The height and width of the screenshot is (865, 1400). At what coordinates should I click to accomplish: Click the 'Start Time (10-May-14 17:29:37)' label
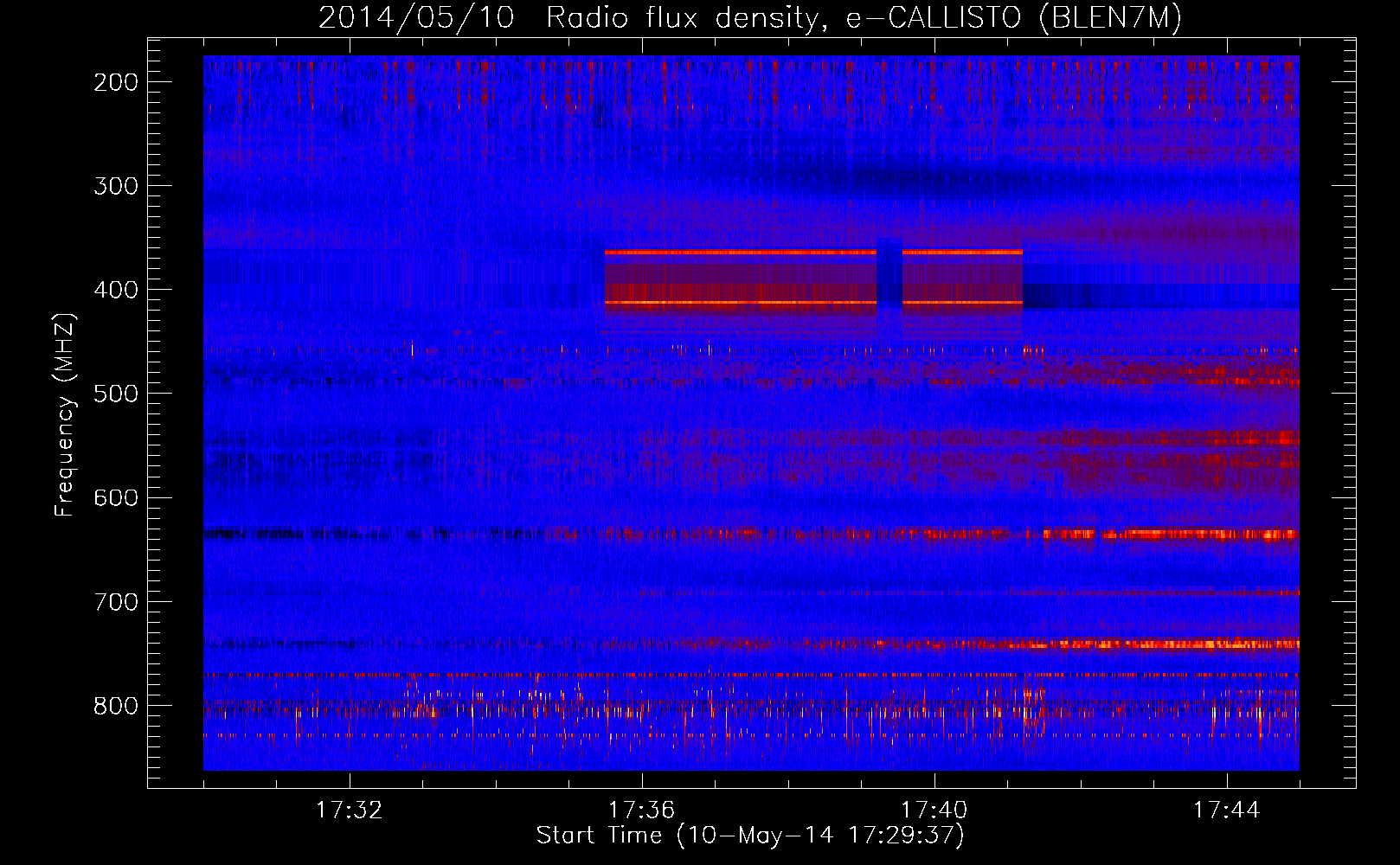750,836
